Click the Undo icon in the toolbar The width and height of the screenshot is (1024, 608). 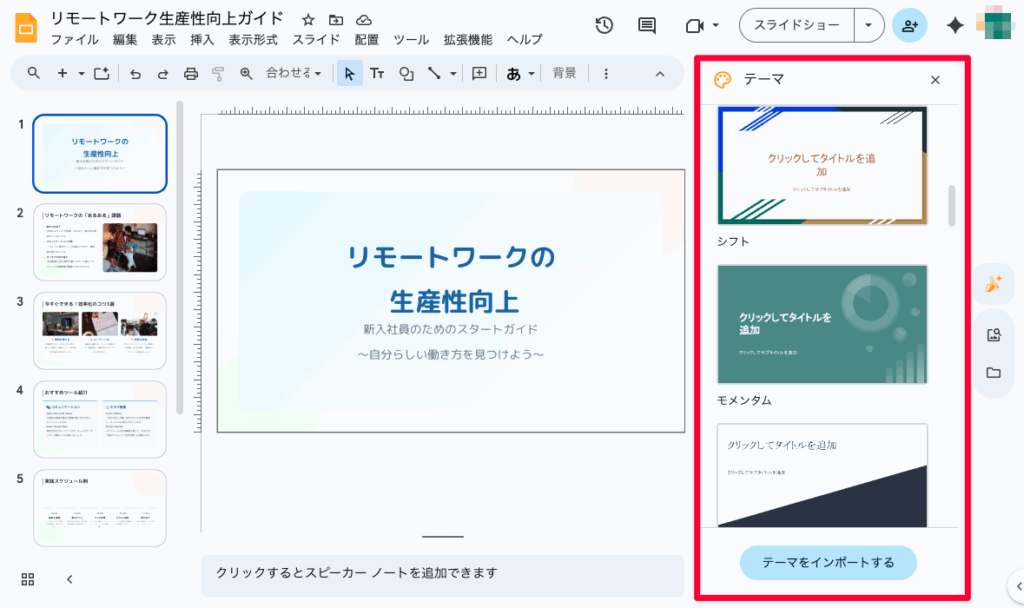135,73
